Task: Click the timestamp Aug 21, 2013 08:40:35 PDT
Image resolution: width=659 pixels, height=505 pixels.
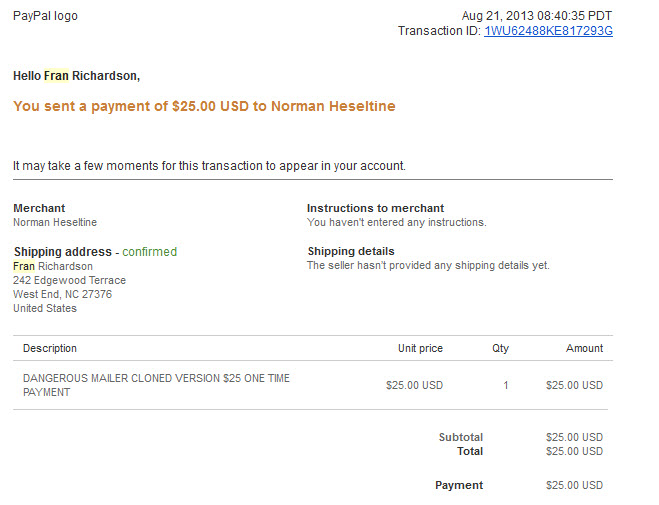Action: pyautogui.click(x=537, y=16)
